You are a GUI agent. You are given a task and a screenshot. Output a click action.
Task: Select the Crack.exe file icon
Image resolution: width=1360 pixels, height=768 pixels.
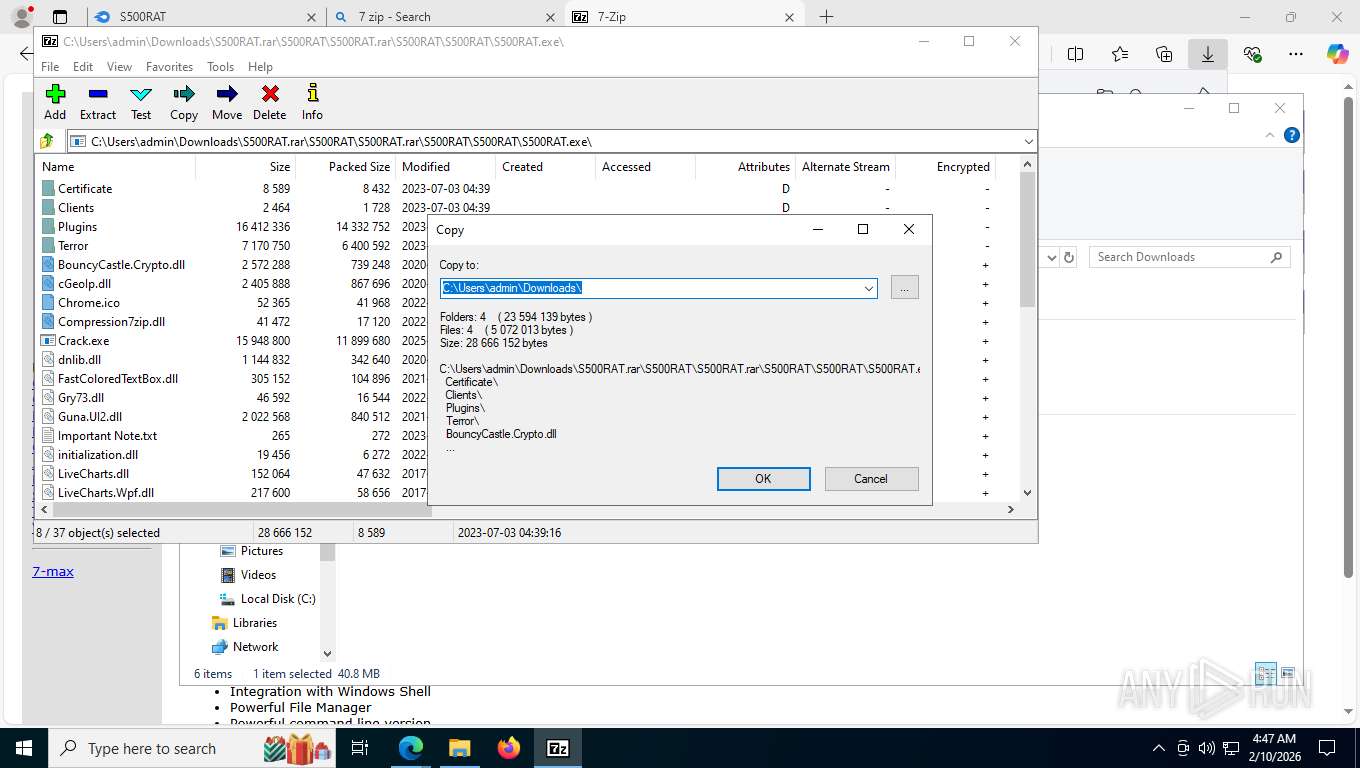coord(48,340)
